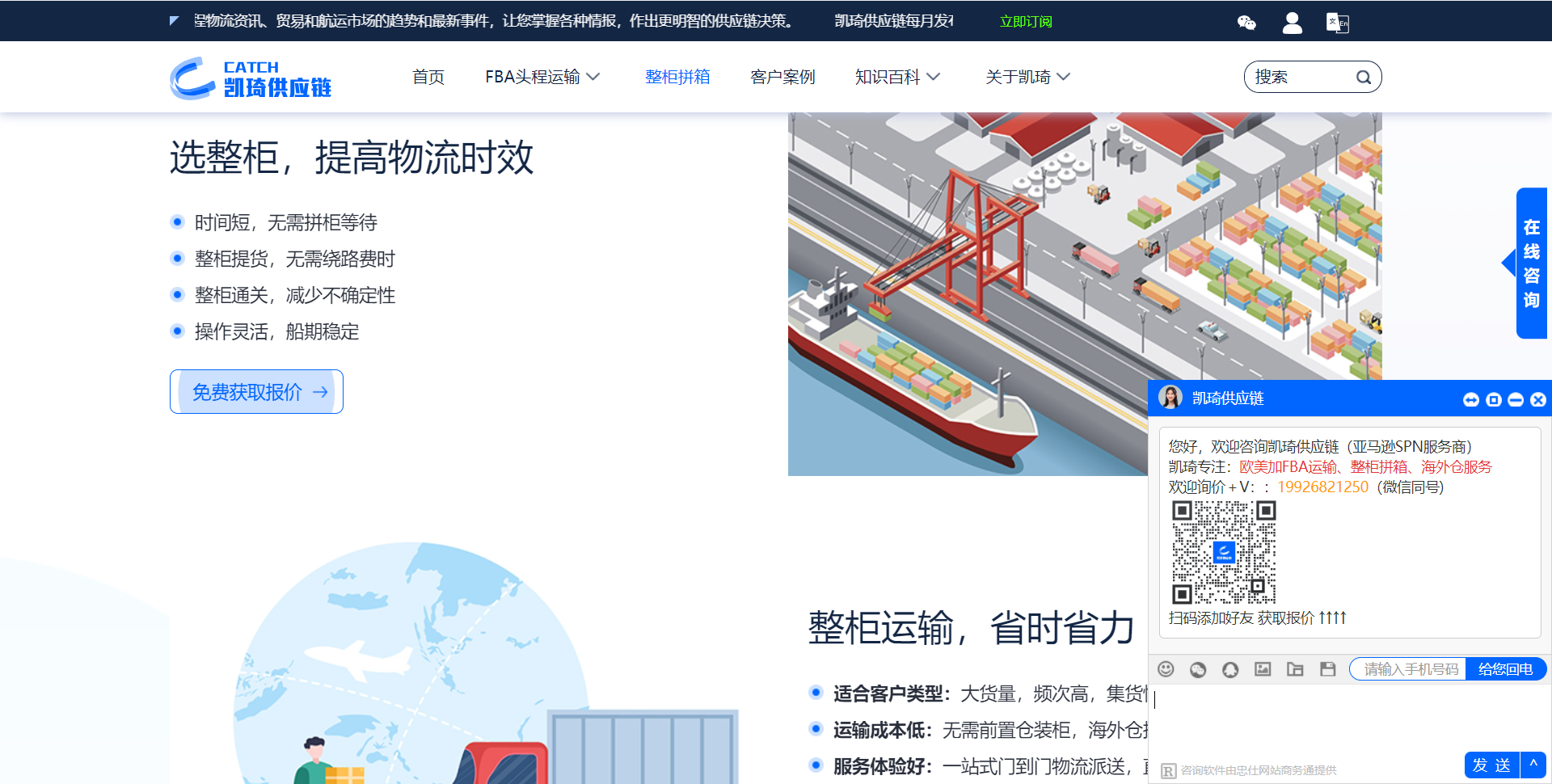Open the user account icon
Screen dimensions: 1552x784
pos(1292,23)
